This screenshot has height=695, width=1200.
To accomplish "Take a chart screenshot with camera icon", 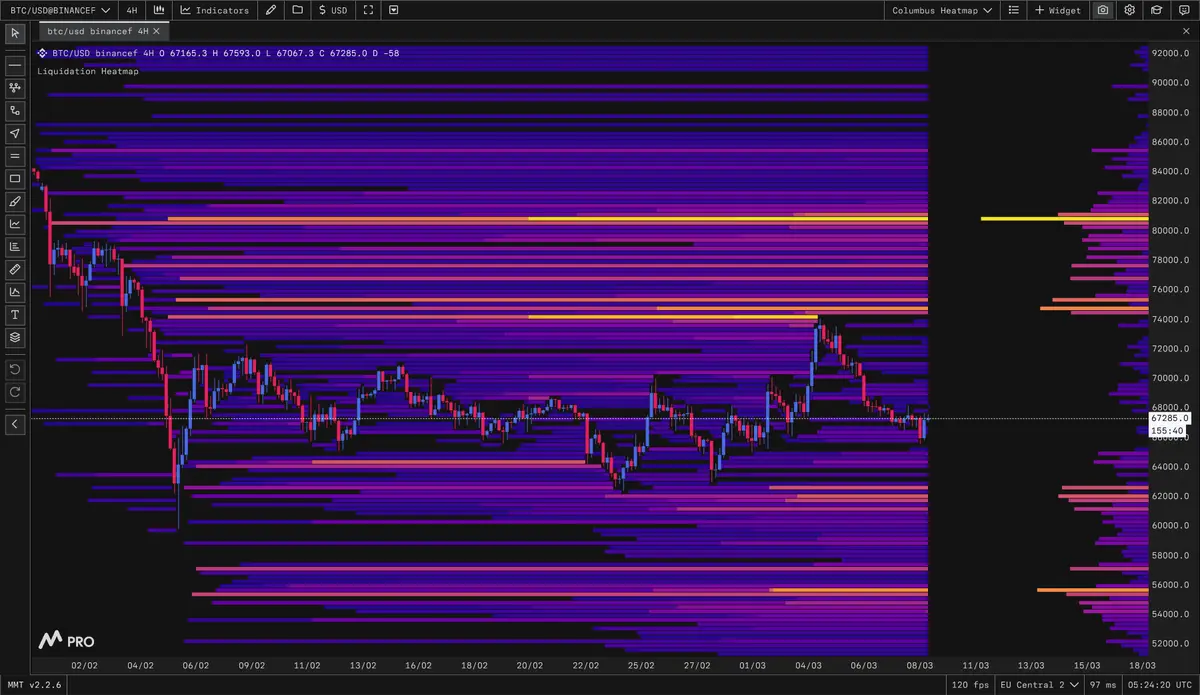I will [x=1102, y=10].
